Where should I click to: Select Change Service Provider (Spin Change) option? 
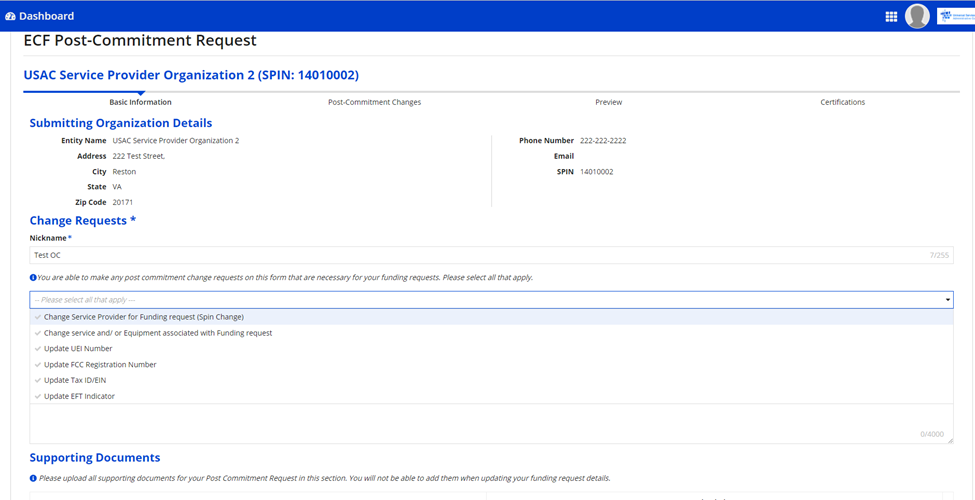[491, 317]
